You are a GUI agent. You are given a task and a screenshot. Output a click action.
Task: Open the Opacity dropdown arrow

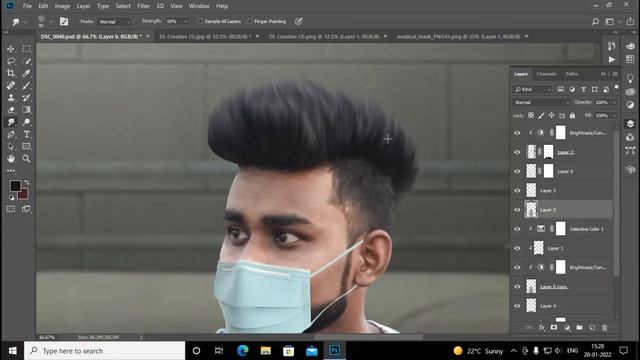pyautogui.click(x=614, y=102)
